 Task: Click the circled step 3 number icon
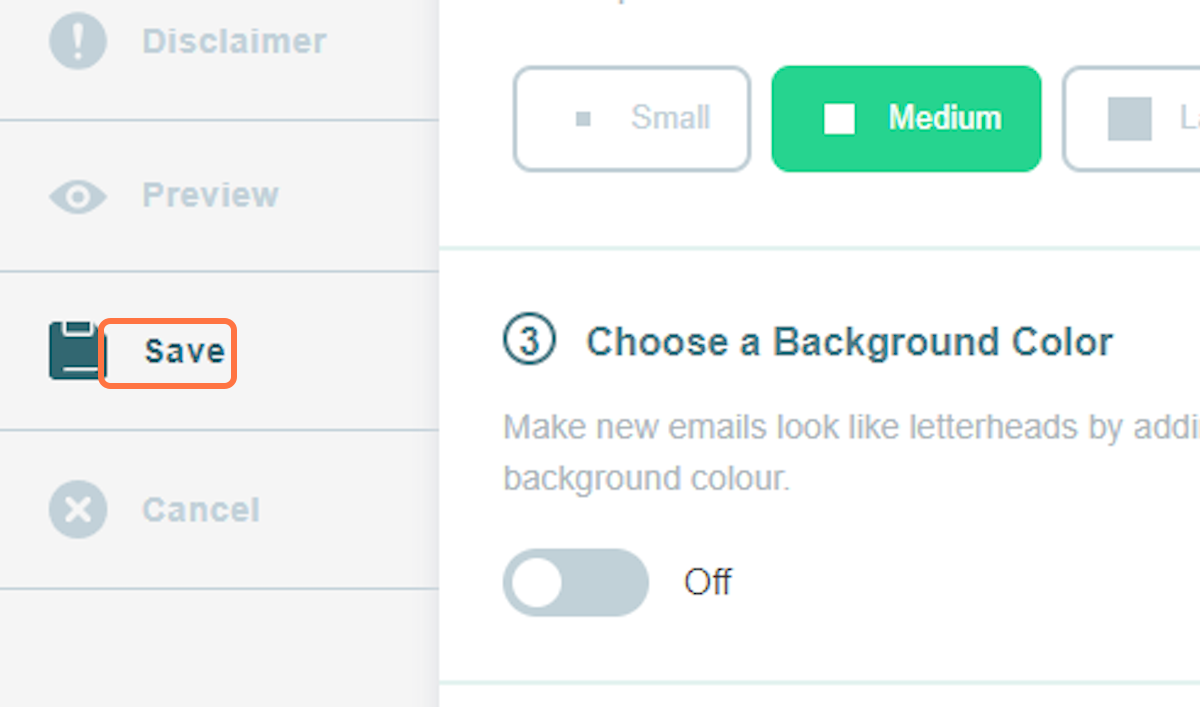point(529,341)
